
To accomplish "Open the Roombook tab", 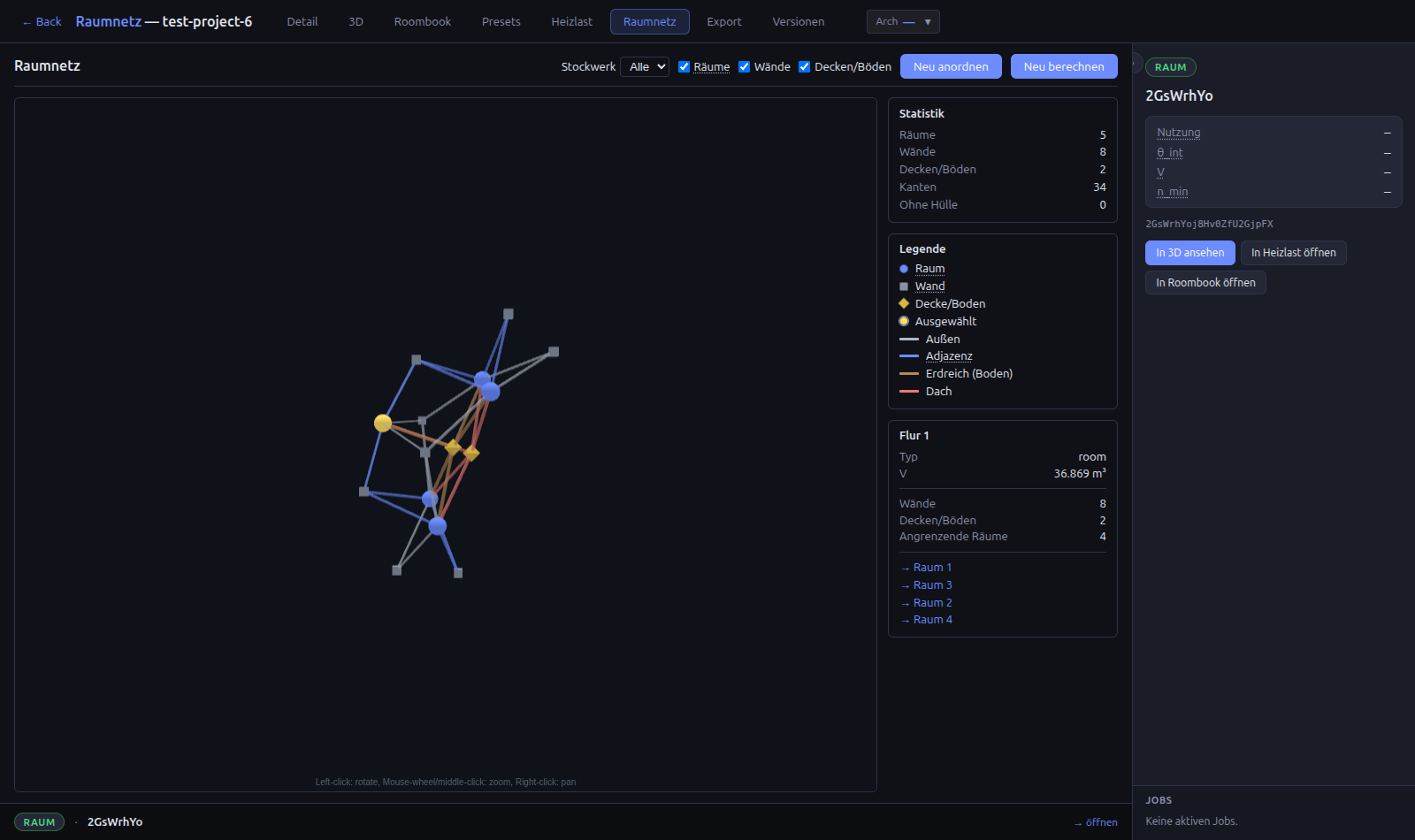I will 423,21.
